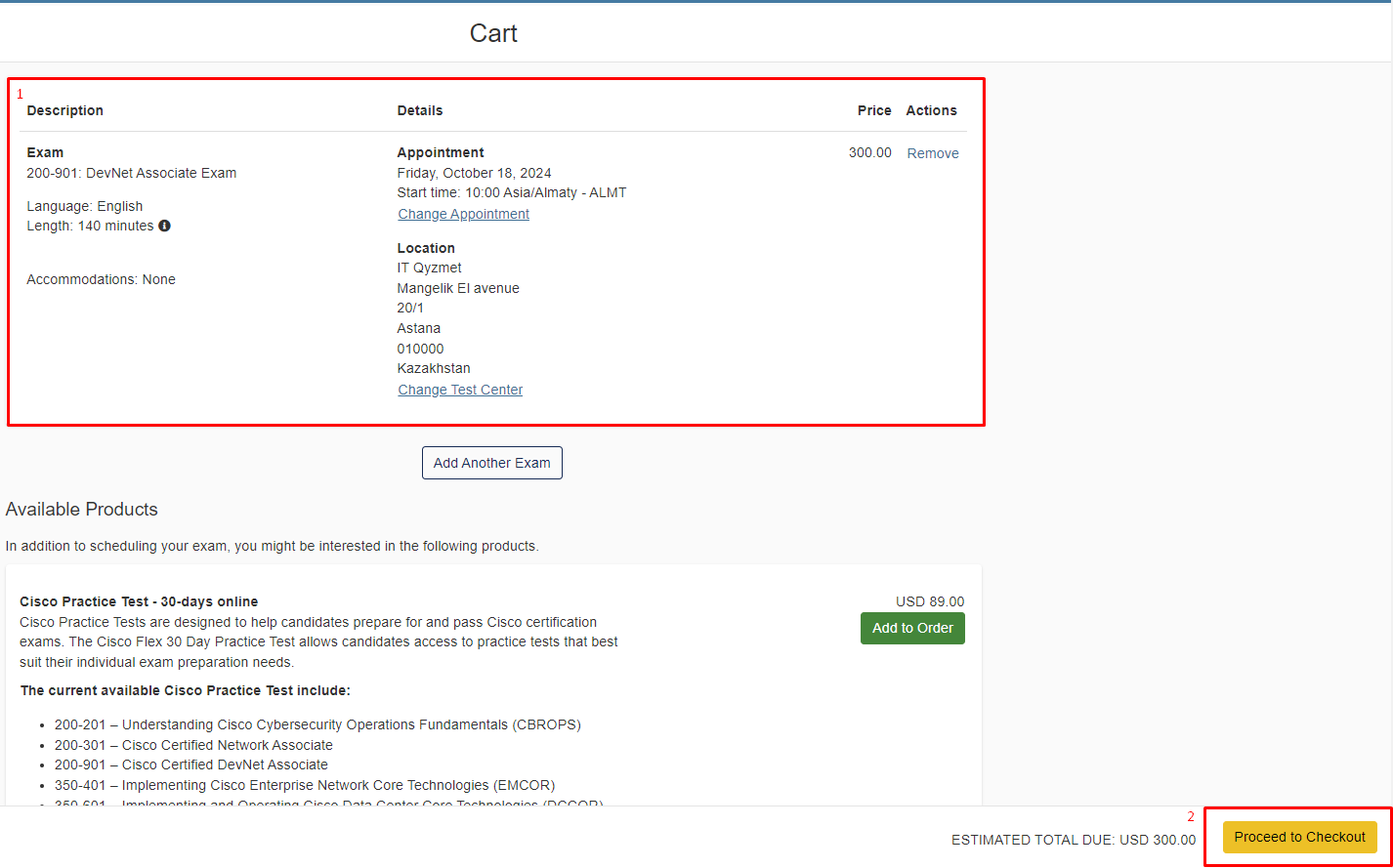Select the Cart page heading
Image resolution: width=1393 pixels, height=868 pixels.
(493, 33)
